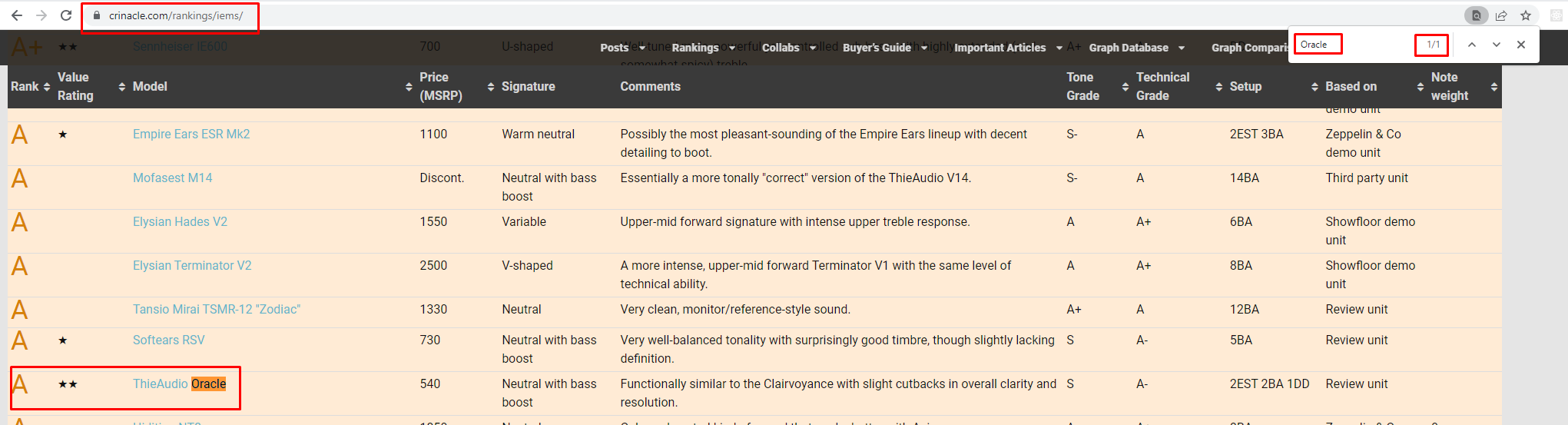
Task: Open the Posts menu item
Action: click(622, 48)
